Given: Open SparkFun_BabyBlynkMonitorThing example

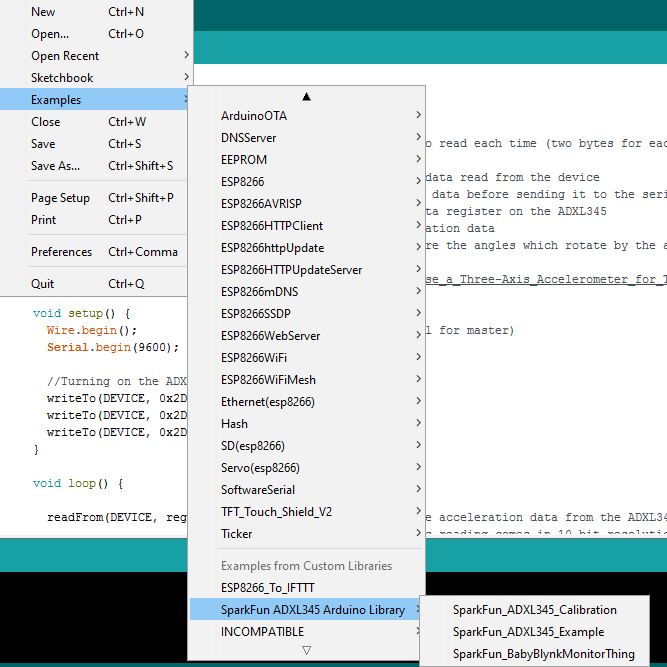Looking at the screenshot, I should pos(534,654).
